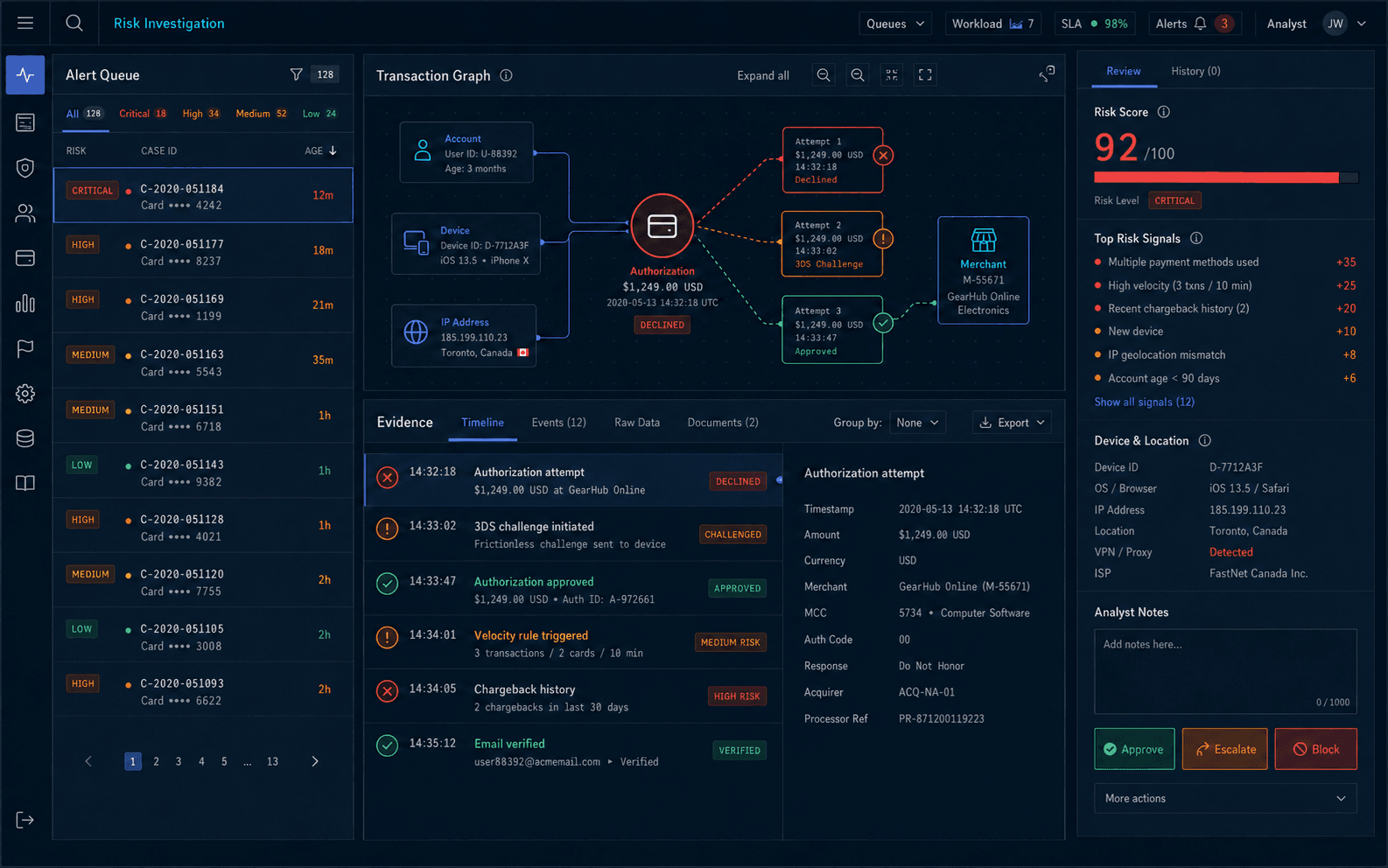This screenshot has height=868, width=1388.
Task: Select the IP Address 185.199.110.23 node
Action: [x=464, y=336]
